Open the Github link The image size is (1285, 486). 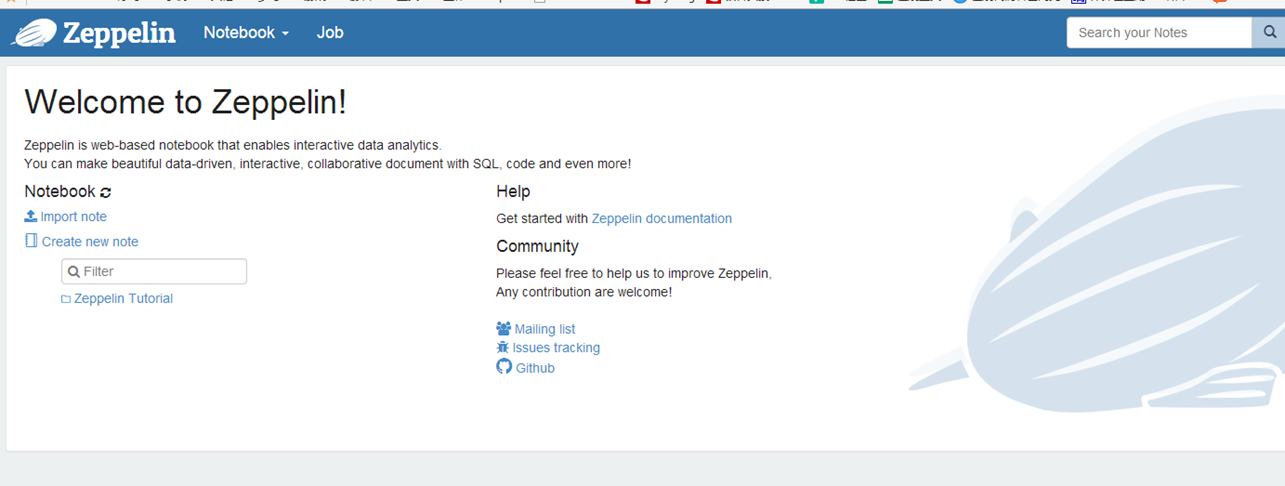525,367
